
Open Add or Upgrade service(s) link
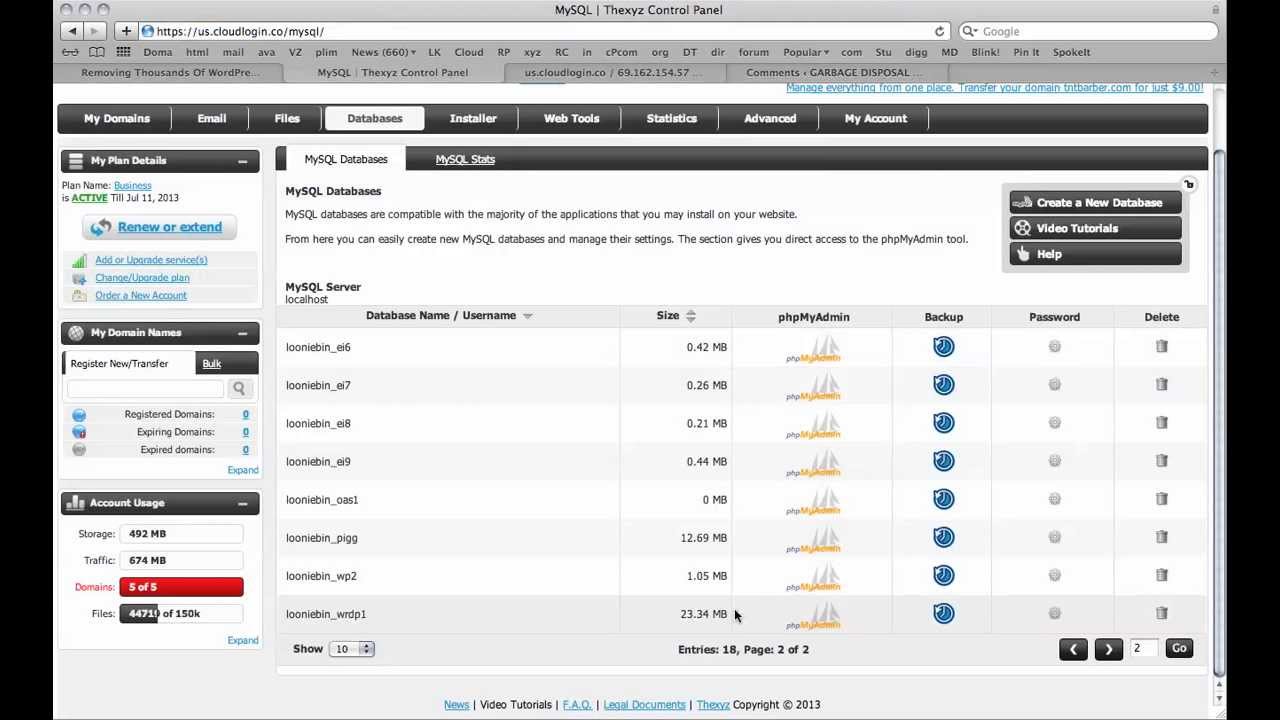151,260
